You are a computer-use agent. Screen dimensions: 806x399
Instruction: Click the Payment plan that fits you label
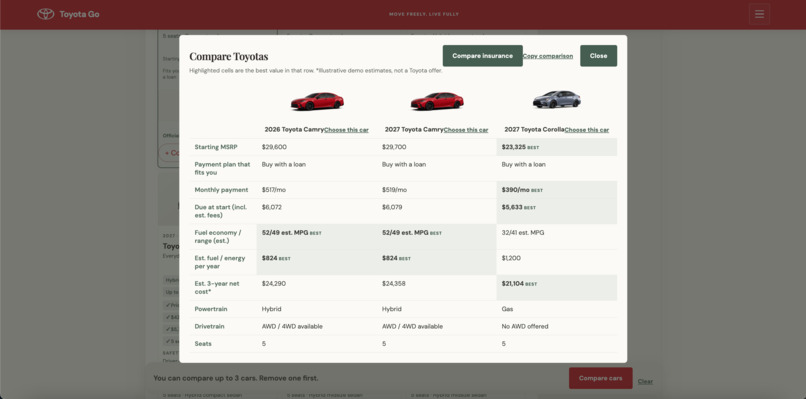click(x=222, y=169)
